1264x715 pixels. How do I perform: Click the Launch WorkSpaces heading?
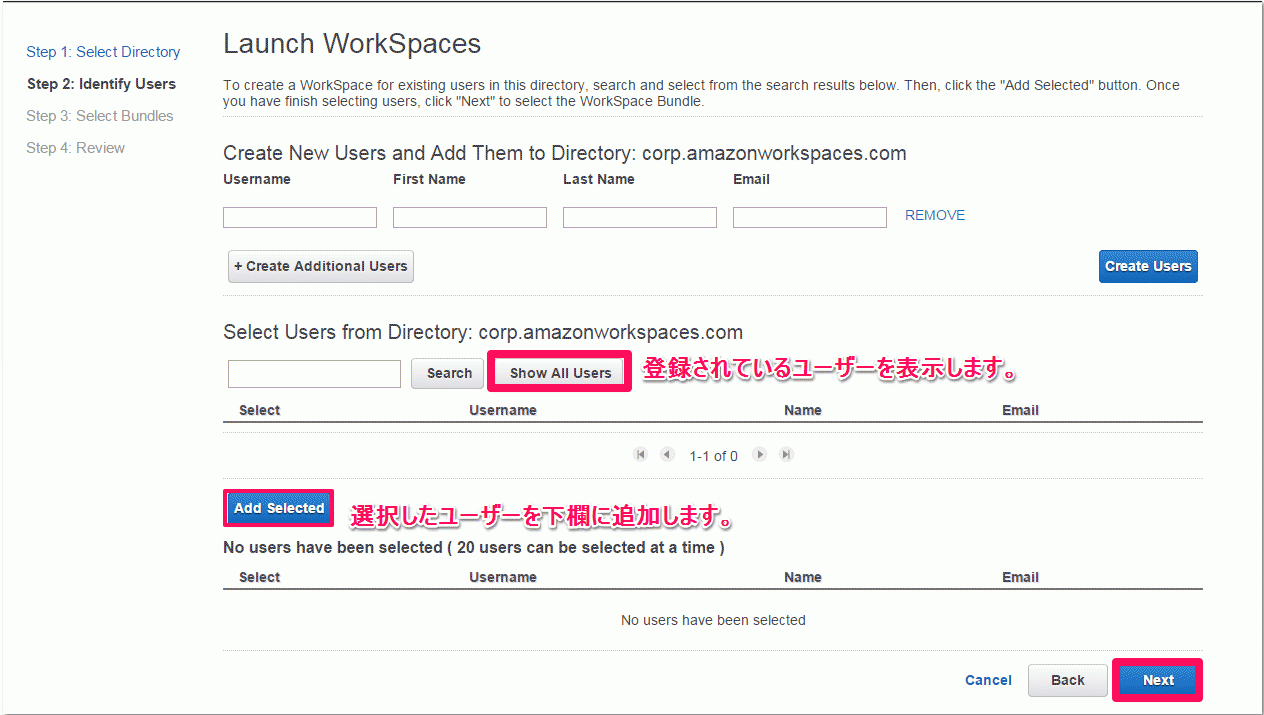[352, 44]
